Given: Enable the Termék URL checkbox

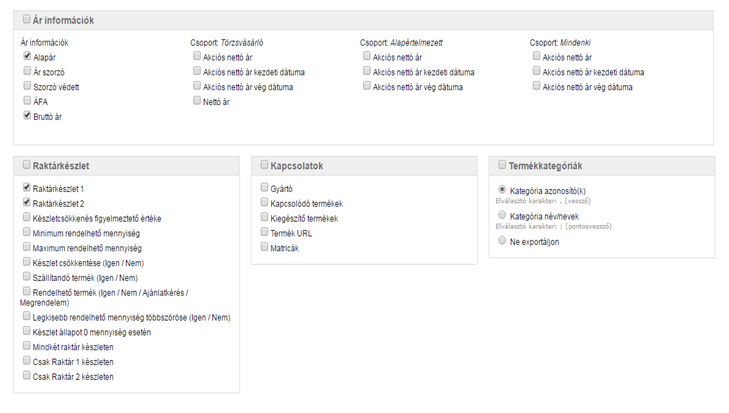Looking at the screenshot, I should (265, 232).
